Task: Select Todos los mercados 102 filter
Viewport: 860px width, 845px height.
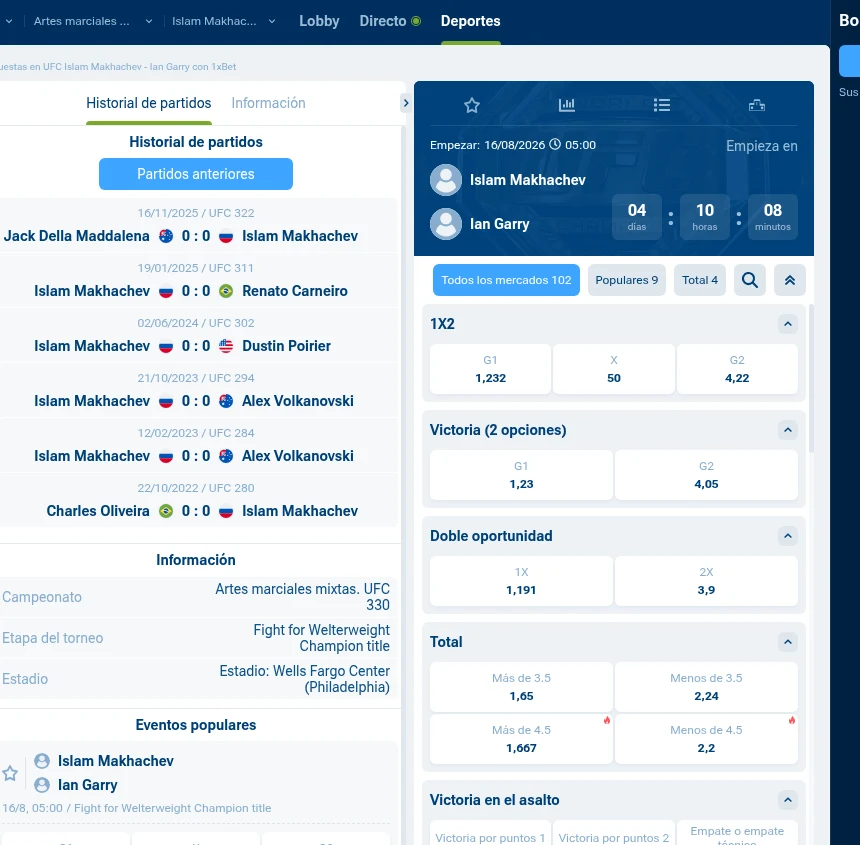Action: coord(506,280)
